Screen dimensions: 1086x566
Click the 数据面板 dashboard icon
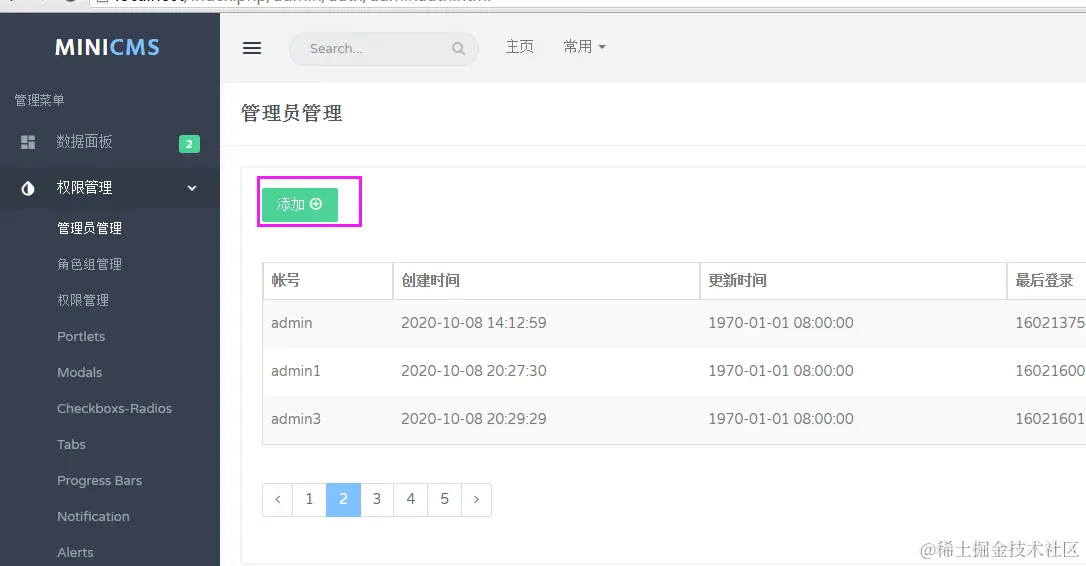pos(28,142)
